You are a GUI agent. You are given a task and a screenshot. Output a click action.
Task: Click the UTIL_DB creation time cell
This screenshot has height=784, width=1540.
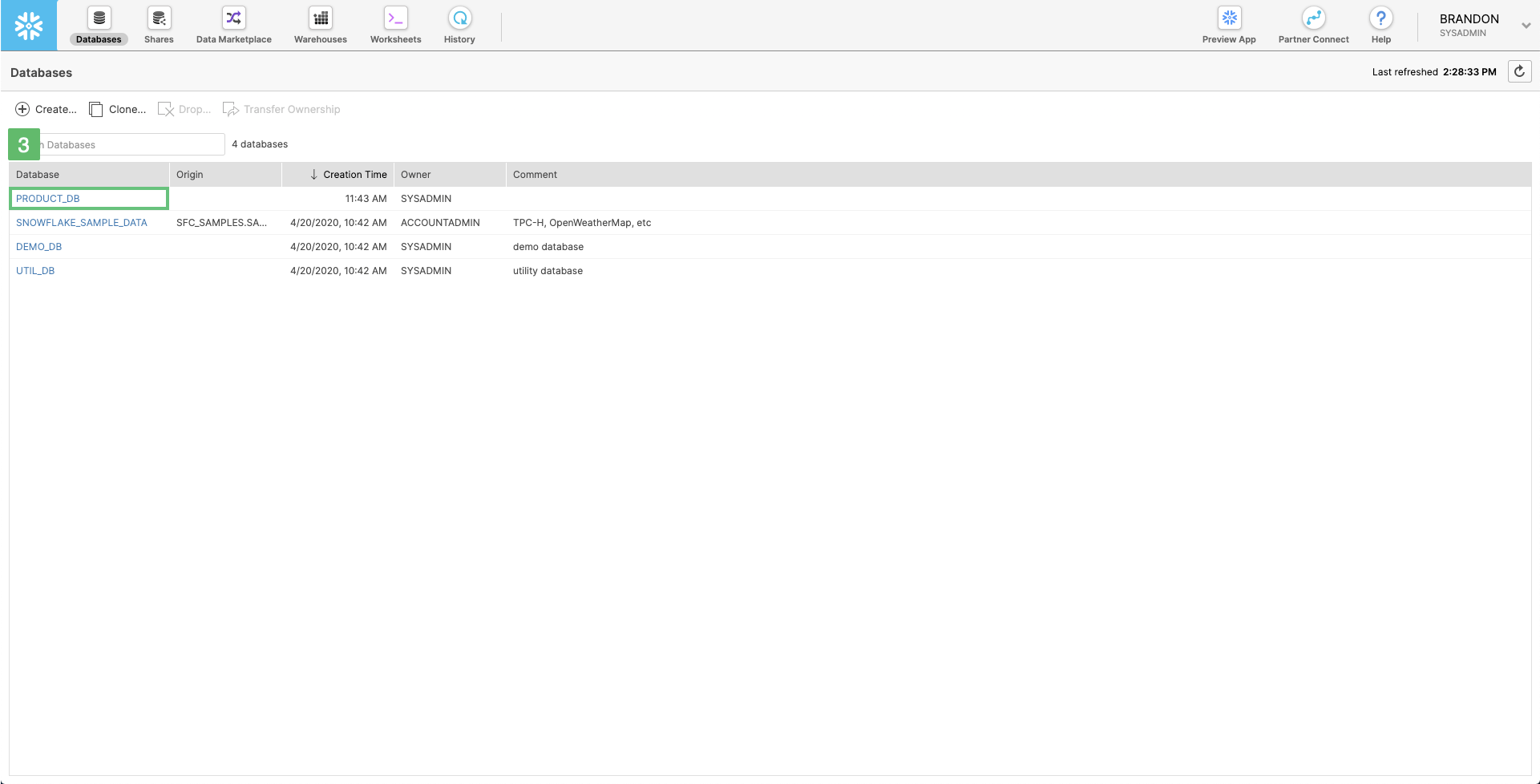coord(338,271)
